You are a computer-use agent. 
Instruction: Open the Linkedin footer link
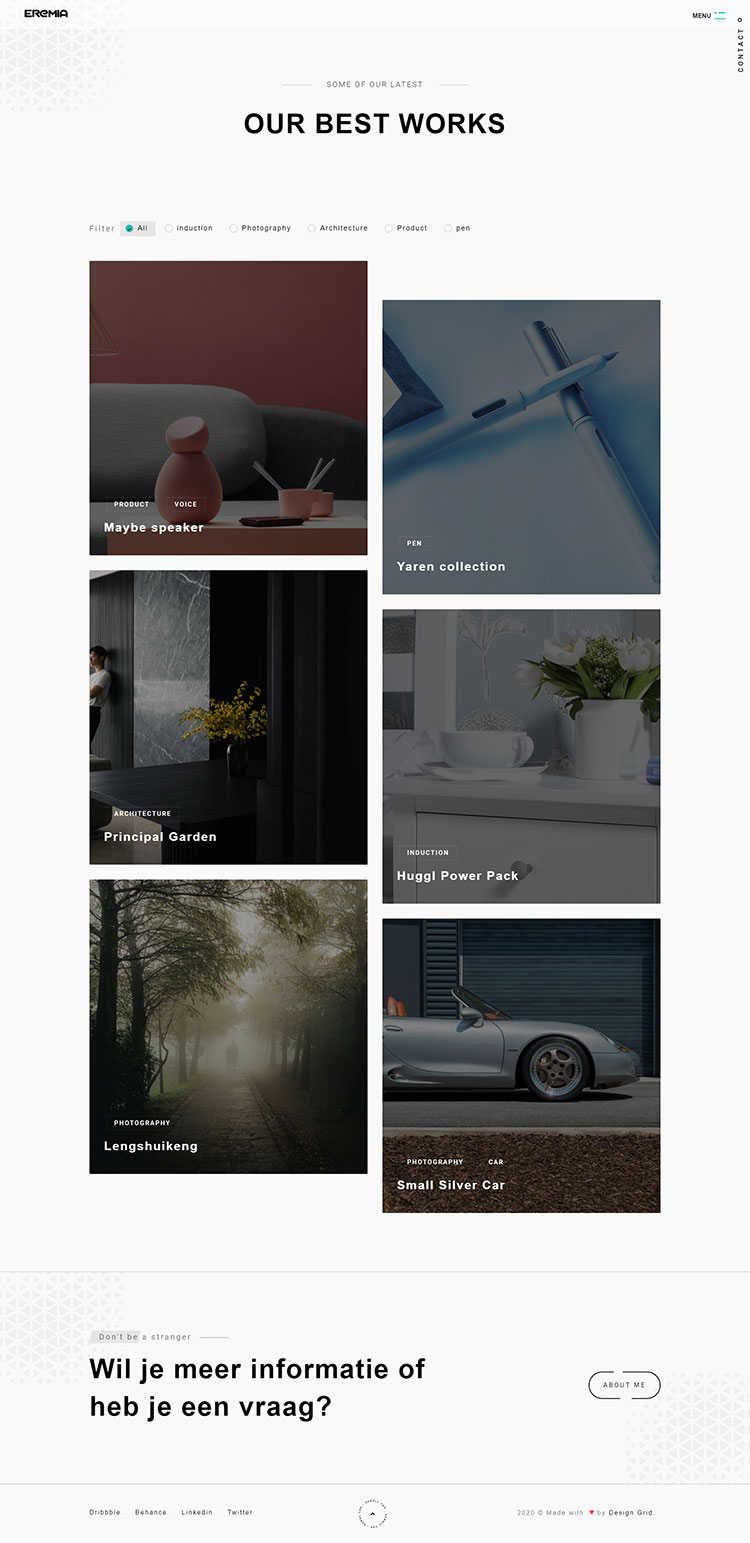(198, 1513)
